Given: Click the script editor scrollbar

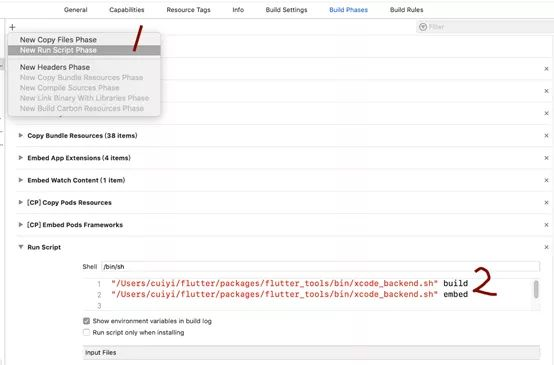Looking at the screenshot, I should [536, 289].
